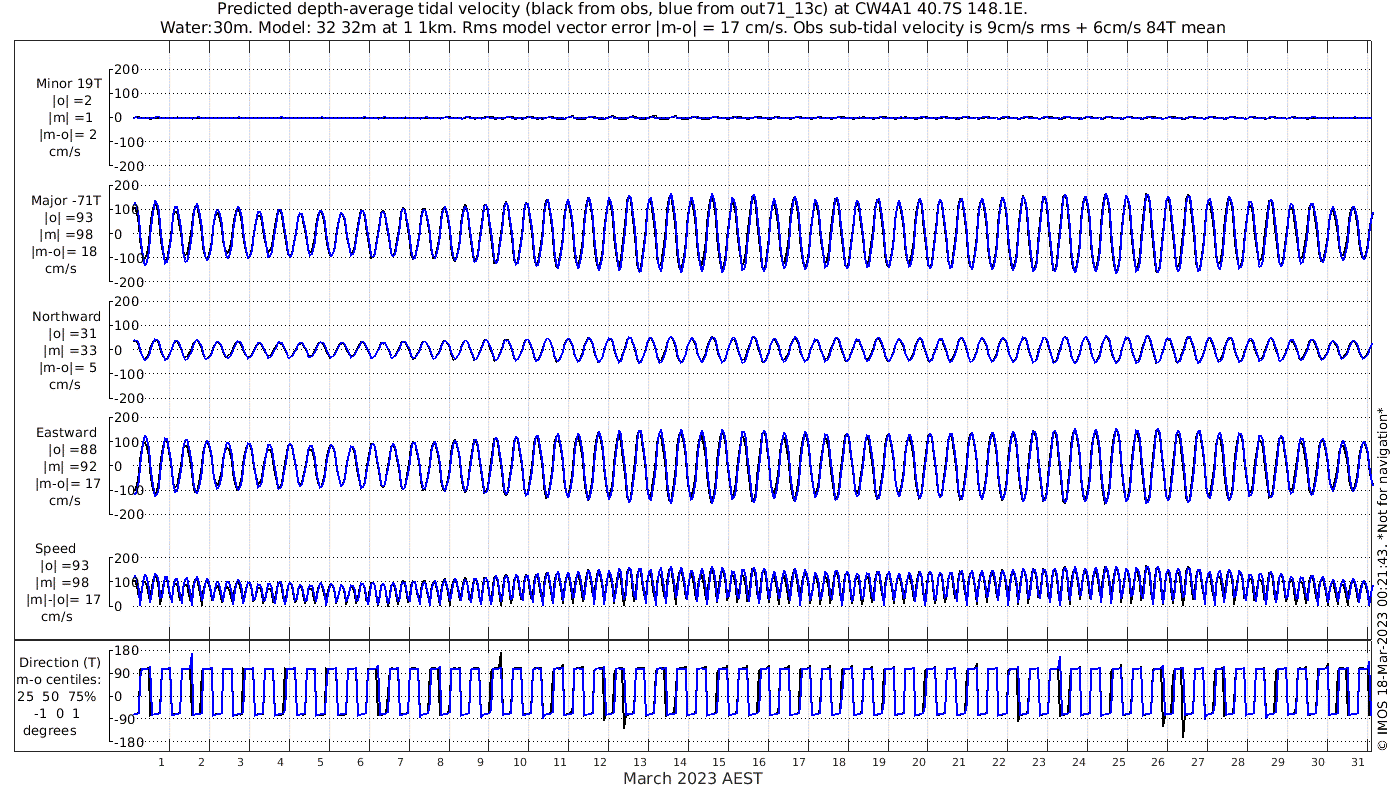The height and width of the screenshot is (800, 1400).
Task: Click day '24' on the date axis
Action: (1078, 762)
